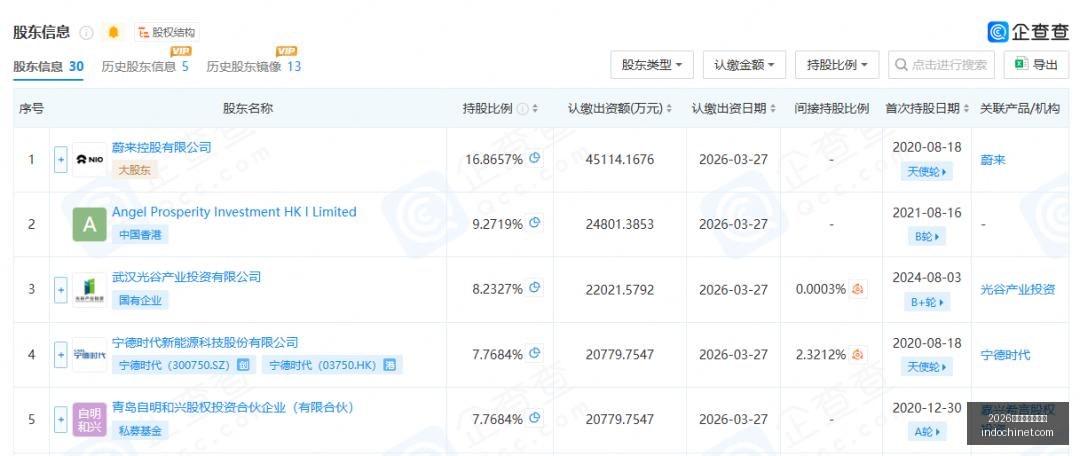Viewport: 1080px width, 456px height.
Task: Click the 私募基金 tag
Action: pyautogui.click(x=140, y=431)
